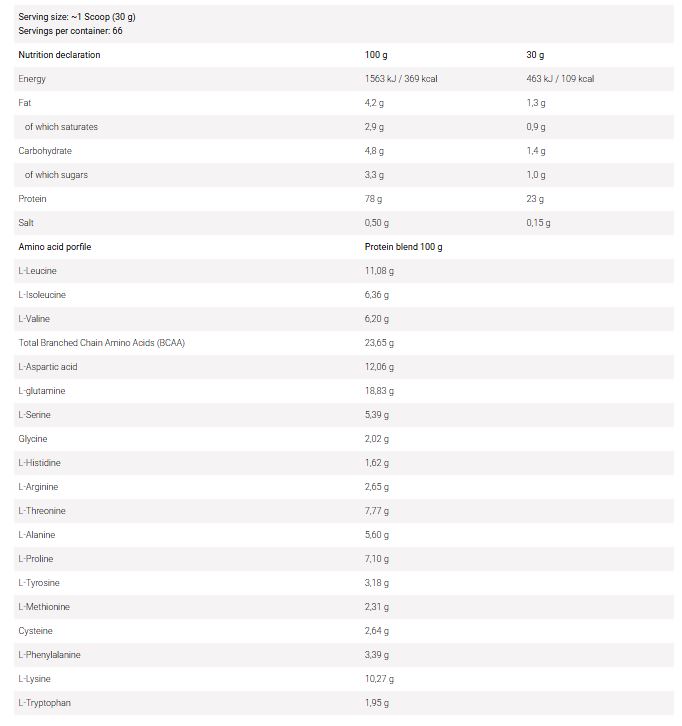Viewport: 682px width, 726px height.
Task: Select the 'of which saturates' row
Action: click(x=344, y=127)
